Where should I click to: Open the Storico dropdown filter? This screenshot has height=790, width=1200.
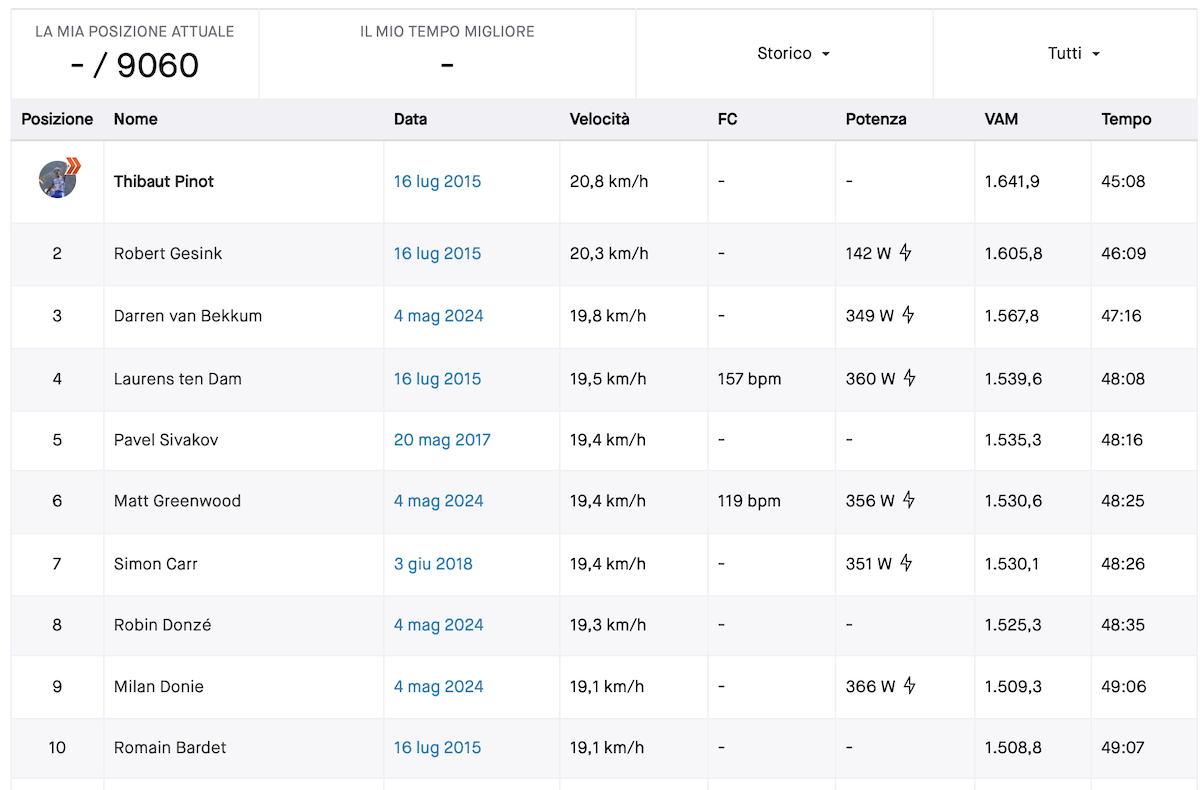(794, 54)
